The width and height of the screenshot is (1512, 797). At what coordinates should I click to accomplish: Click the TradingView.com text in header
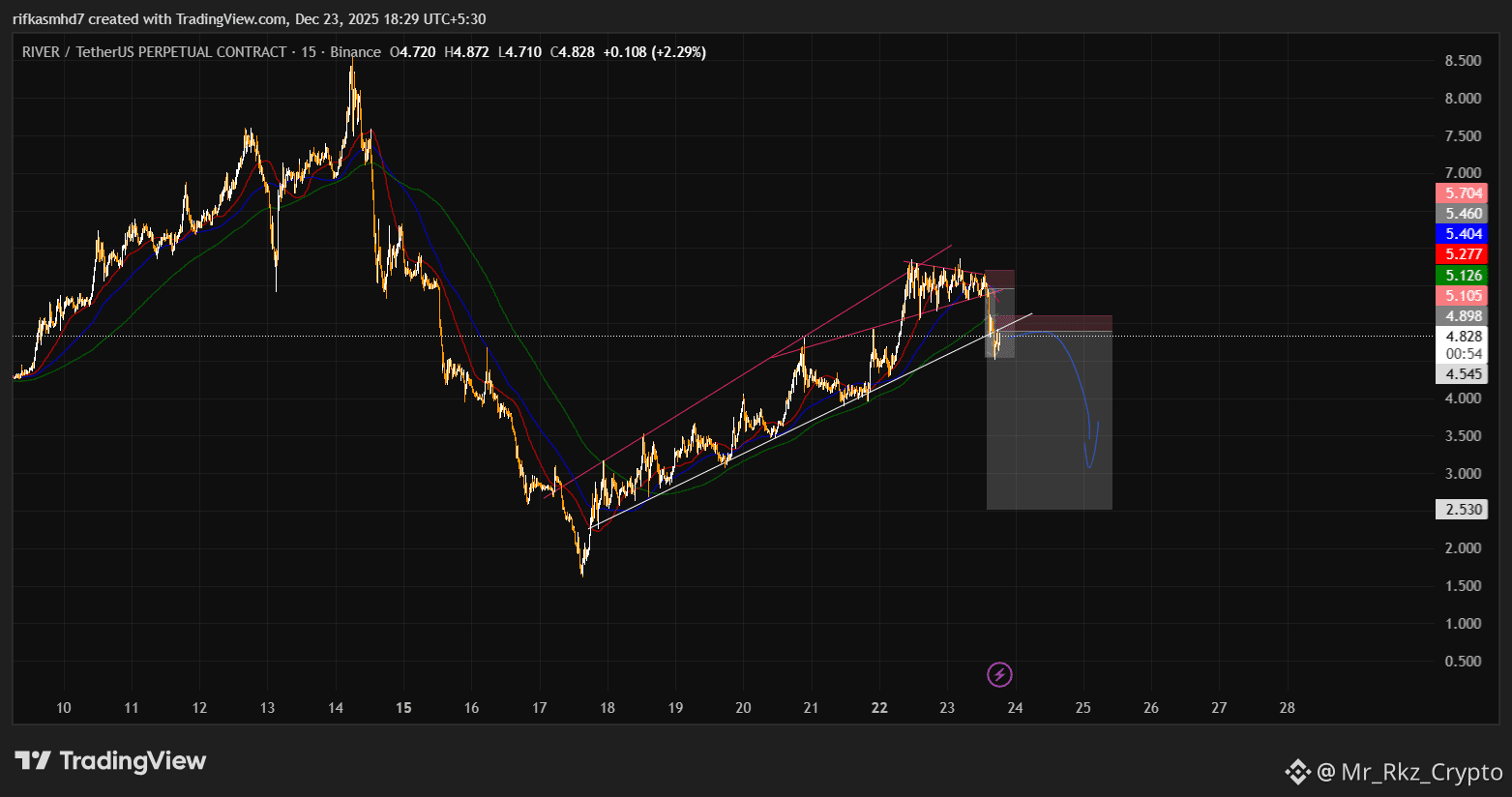[x=232, y=19]
